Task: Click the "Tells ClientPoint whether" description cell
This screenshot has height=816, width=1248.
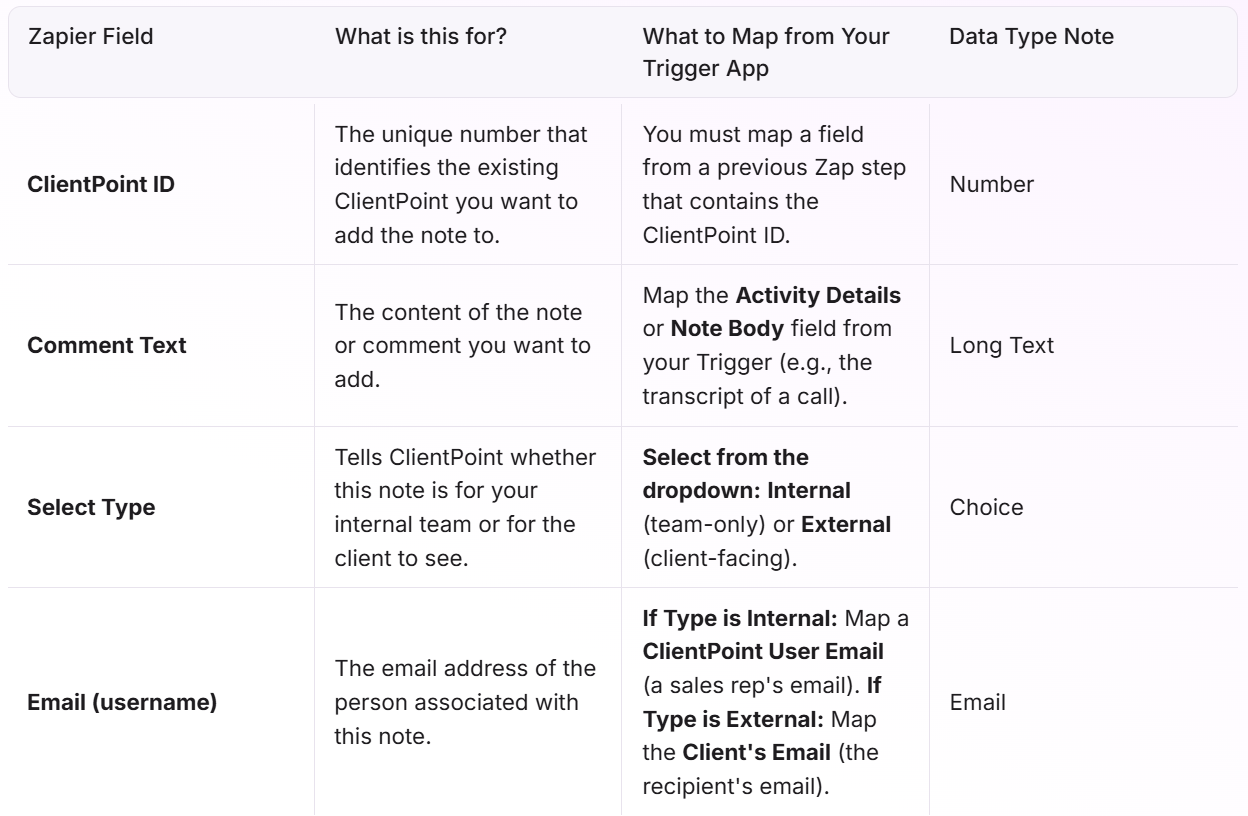Action: coord(465,507)
